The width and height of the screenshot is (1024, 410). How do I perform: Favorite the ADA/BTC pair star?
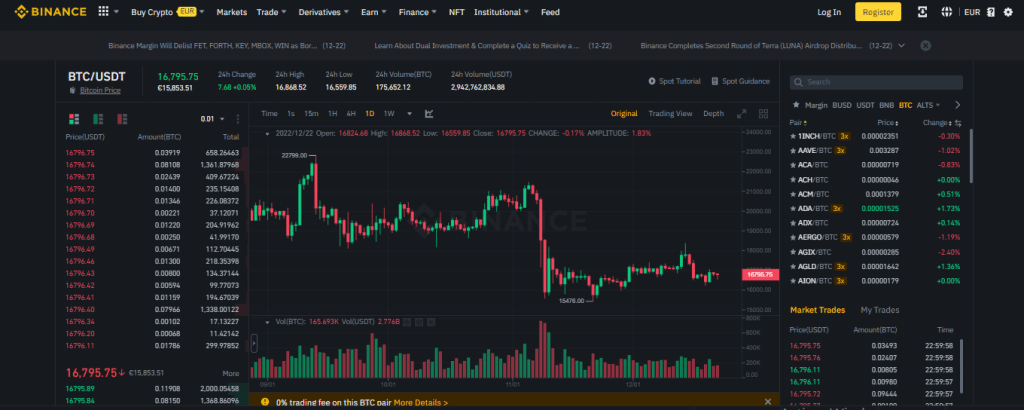794,207
